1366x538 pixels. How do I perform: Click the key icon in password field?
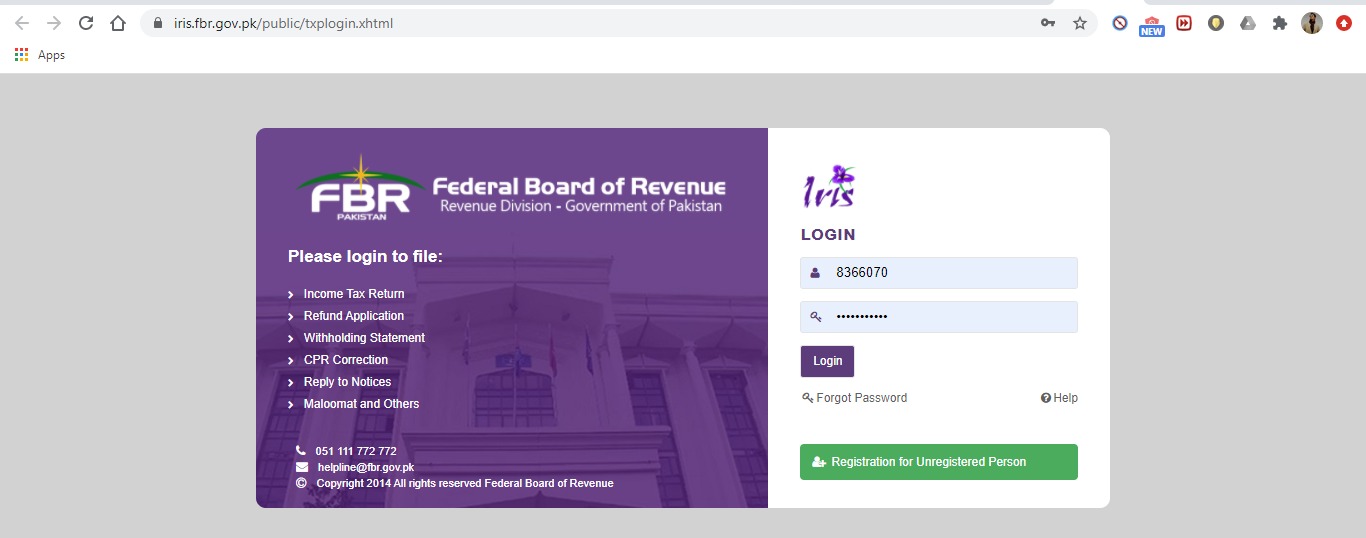[815, 317]
